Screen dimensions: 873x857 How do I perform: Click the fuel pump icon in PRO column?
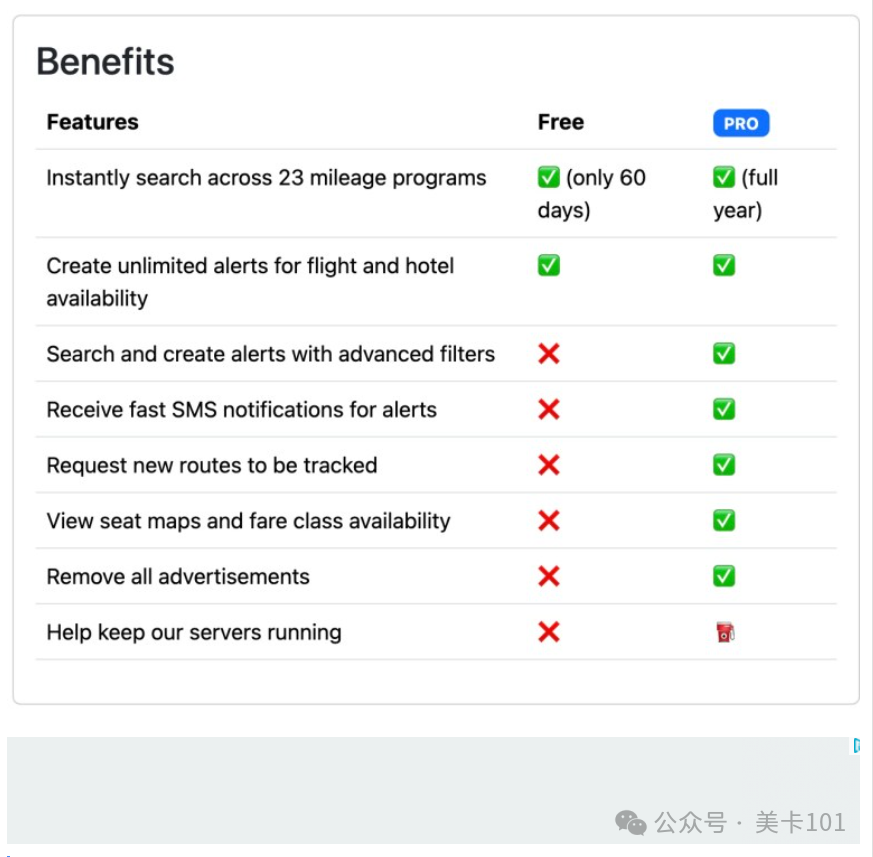point(725,632)
